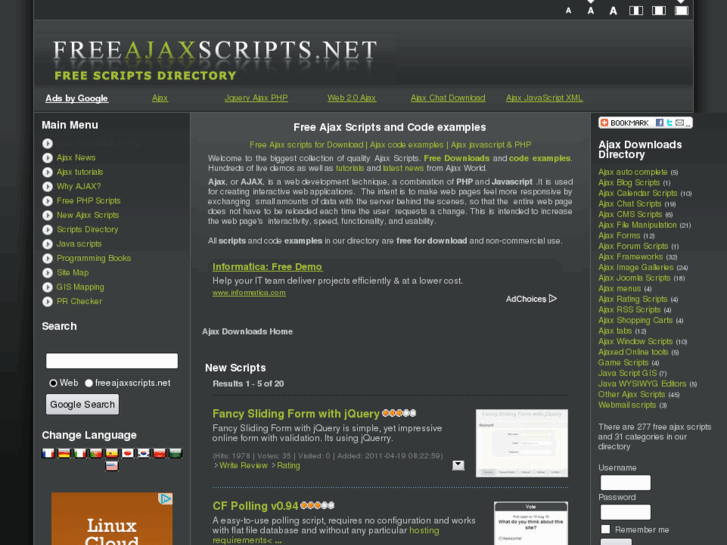
Task: Open CF Polling v0.94 title link
Action: coord(255,506)
